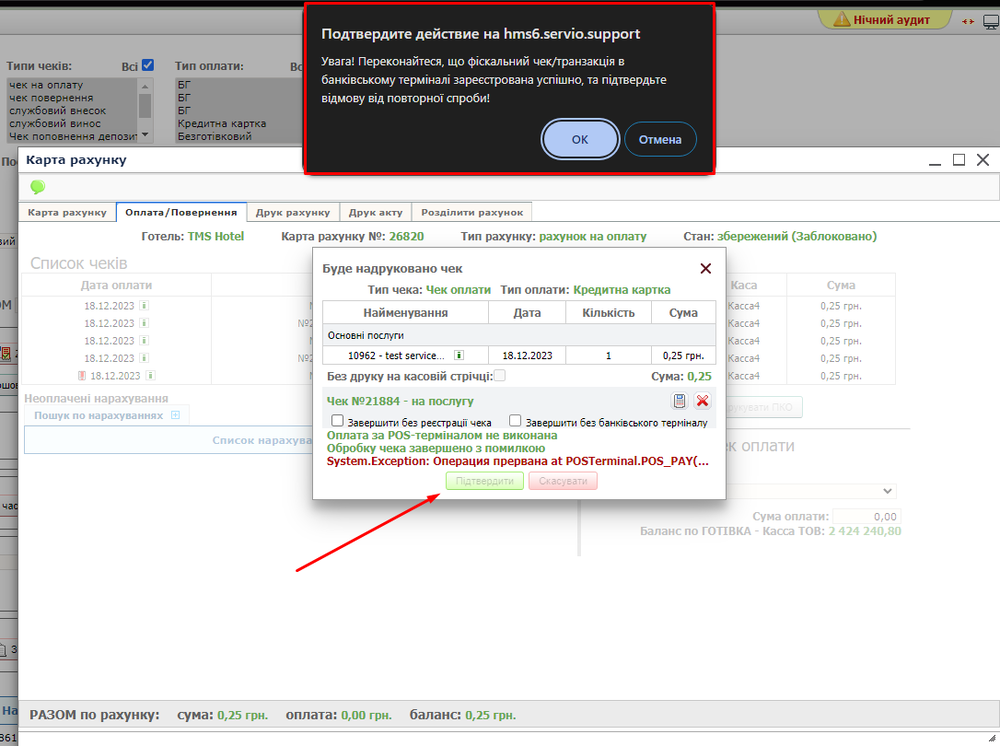This screenshot has height=746, width=1000.
Task: Switch to the 'Друк рахунку' tab
Action: point(293,212)
